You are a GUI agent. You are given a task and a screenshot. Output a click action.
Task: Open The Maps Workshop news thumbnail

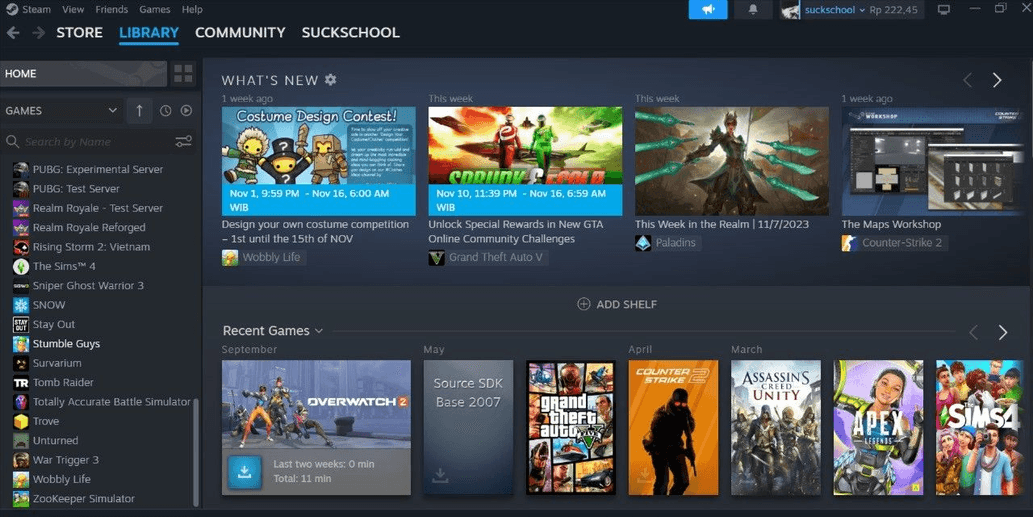[932, 161]
